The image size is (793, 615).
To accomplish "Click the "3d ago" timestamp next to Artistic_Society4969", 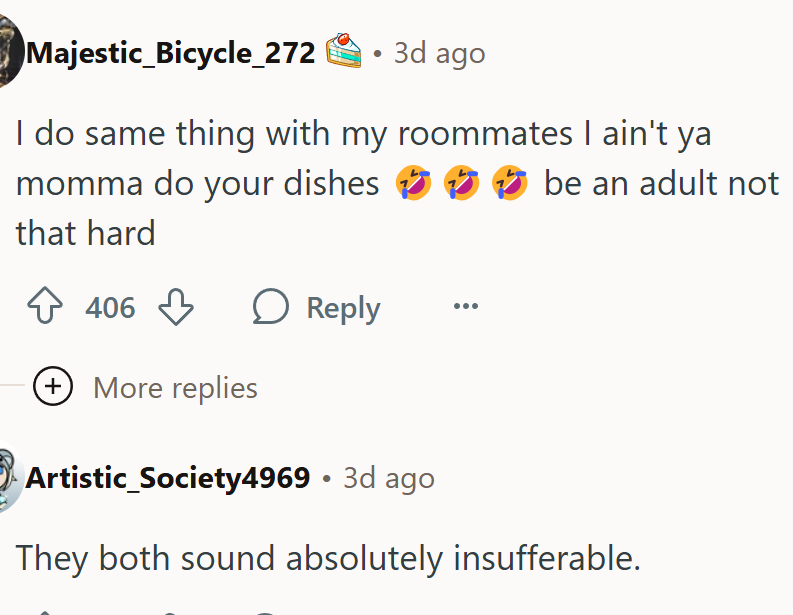I will tap(388, 478).
